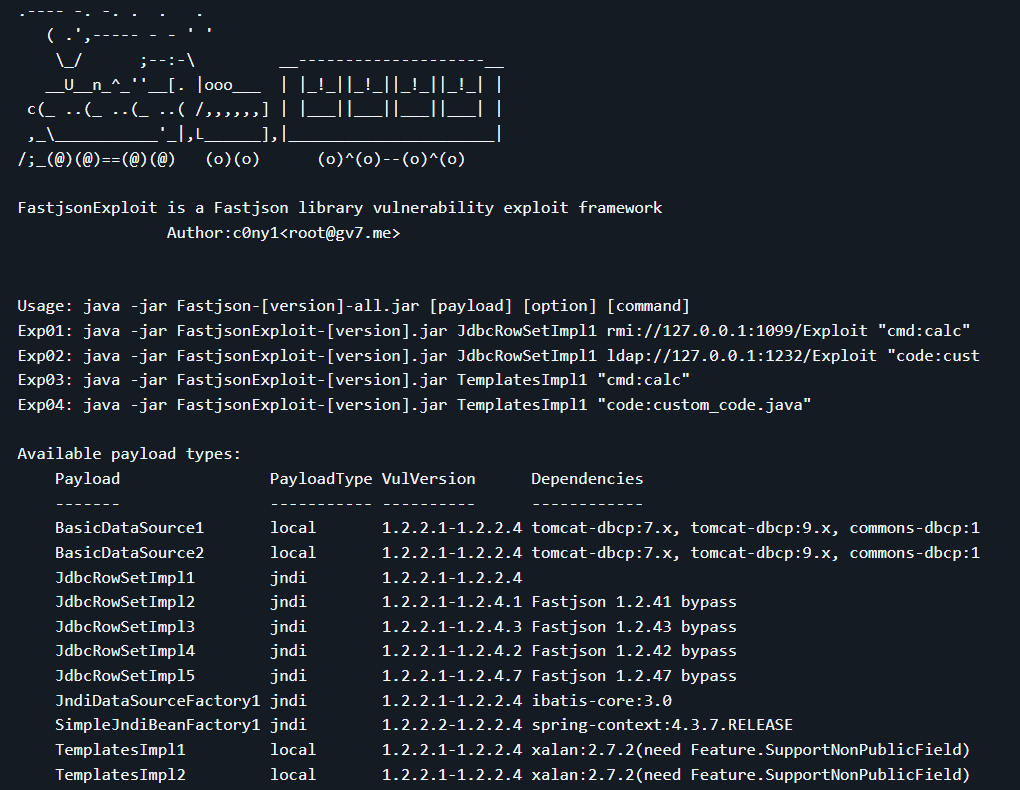
Task: Click 'spring-context:4.3.7.RELEASE' dependency text
Action: point(662,725)
